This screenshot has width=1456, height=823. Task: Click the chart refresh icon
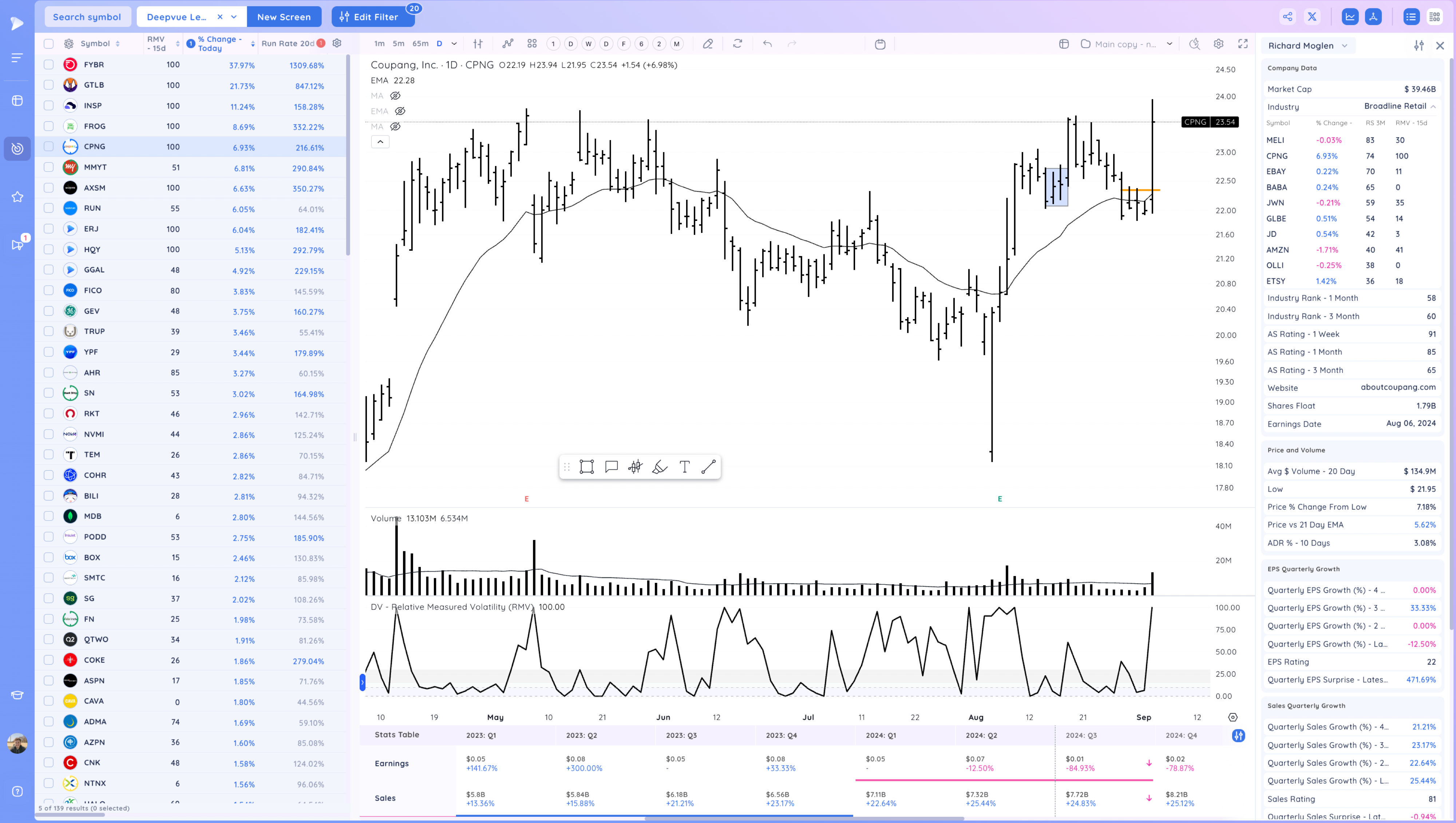(x=737, y=44)
